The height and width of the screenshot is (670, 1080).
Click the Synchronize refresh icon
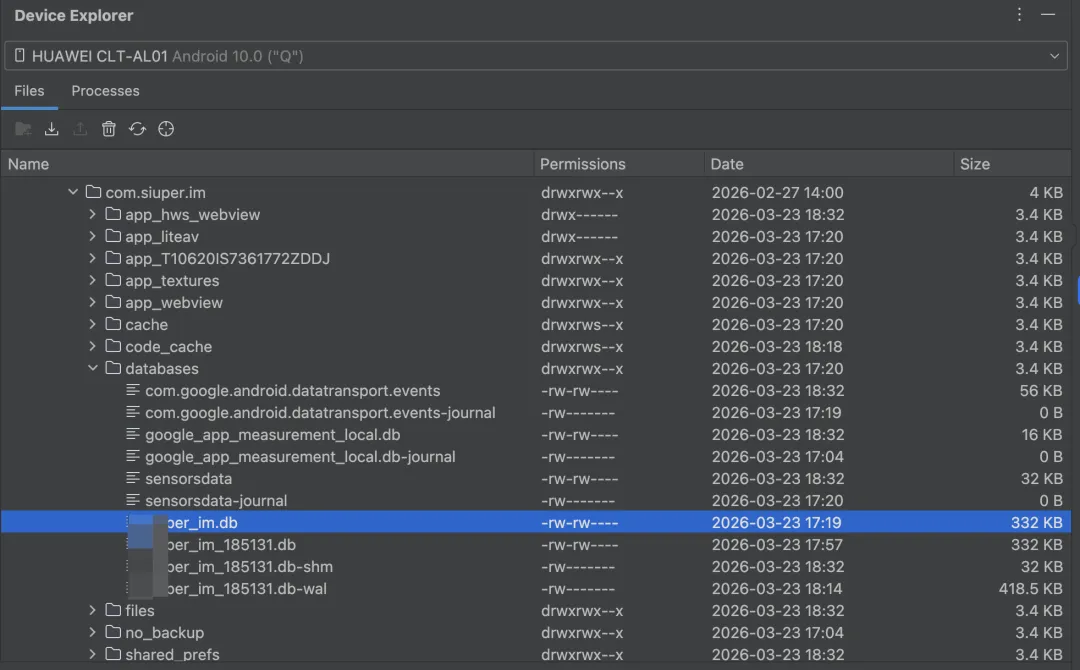138,129
